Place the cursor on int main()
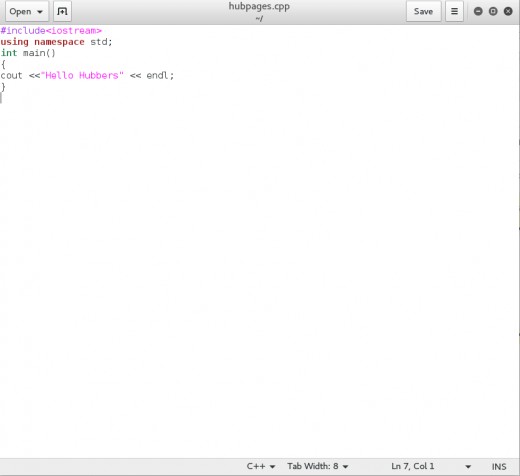Image resolution: width=520 pixels, height=476 pixels. pyautogui.click(x=28, y=53)
